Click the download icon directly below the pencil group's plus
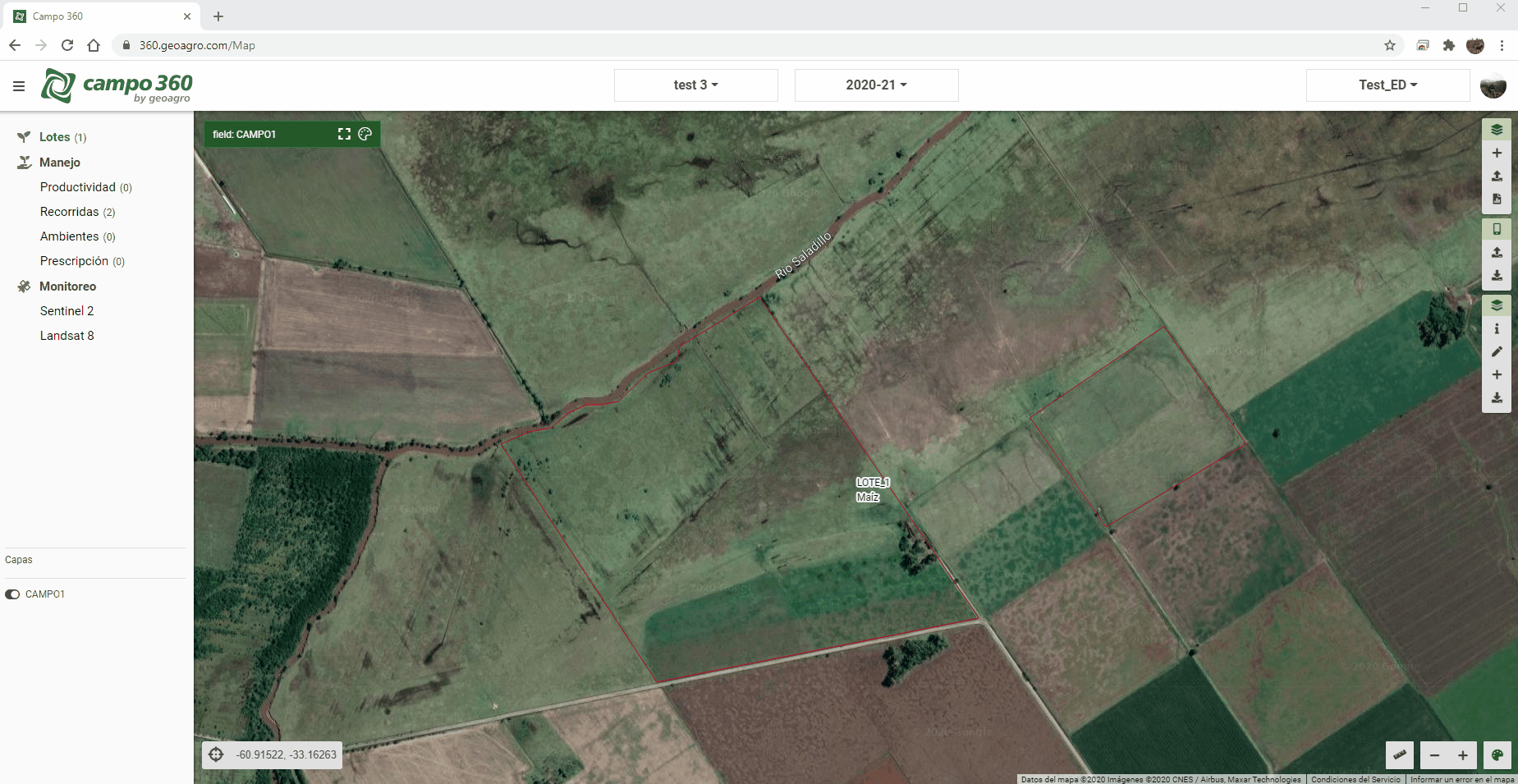The image size is (1518, 784). coord(1497,398)
